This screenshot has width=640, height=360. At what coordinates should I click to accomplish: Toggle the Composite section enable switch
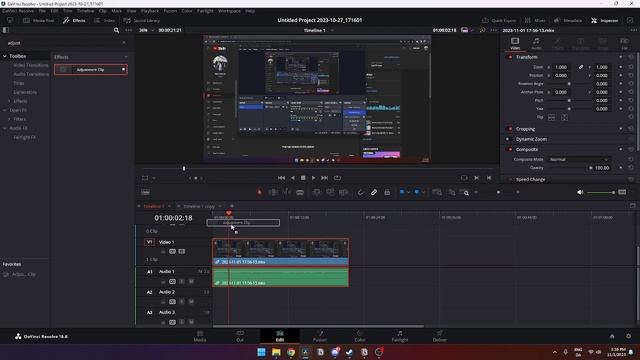[510, 149]
